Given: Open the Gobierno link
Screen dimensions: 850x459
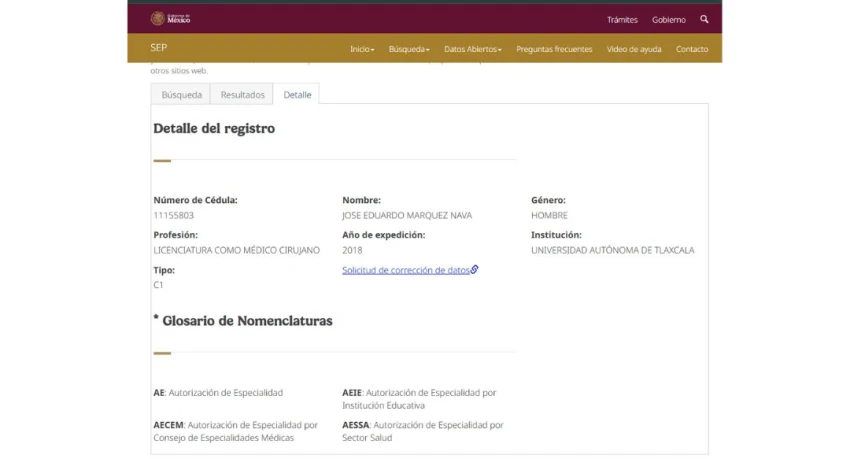Looking at the screenshot, I should point(668,20).
